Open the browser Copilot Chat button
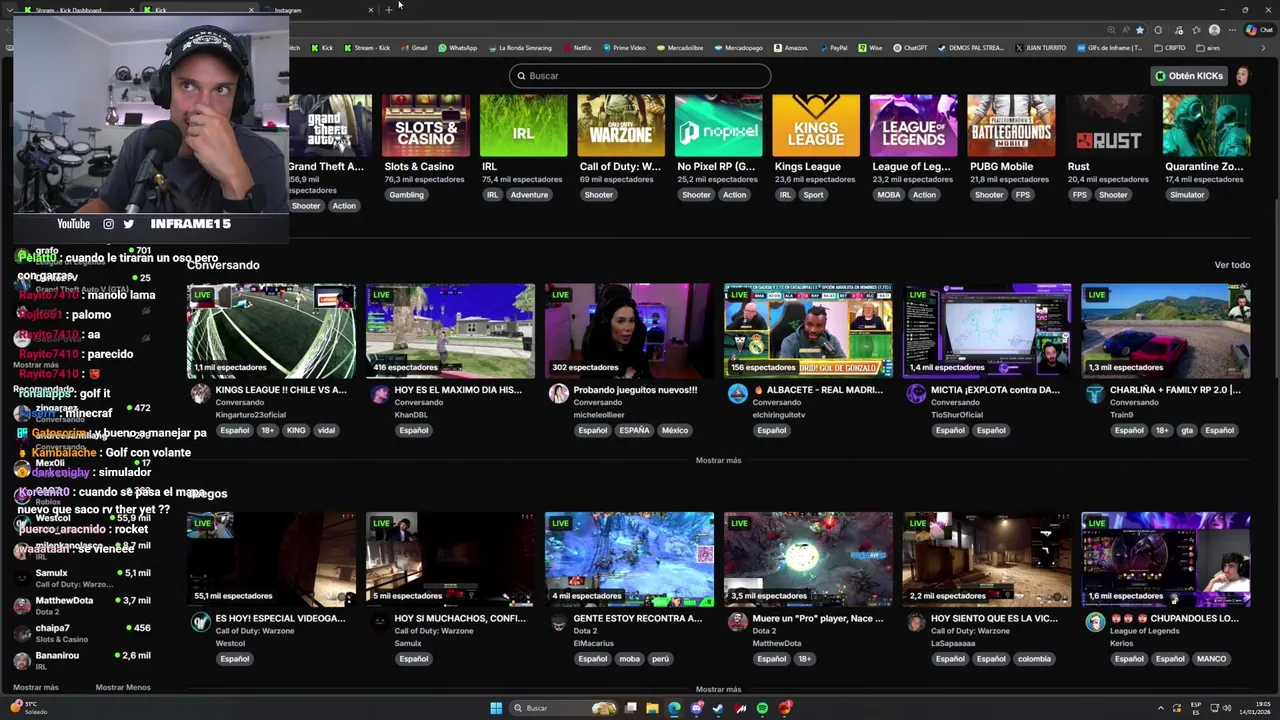1280x720 pixels. (x=1258, y=30)
